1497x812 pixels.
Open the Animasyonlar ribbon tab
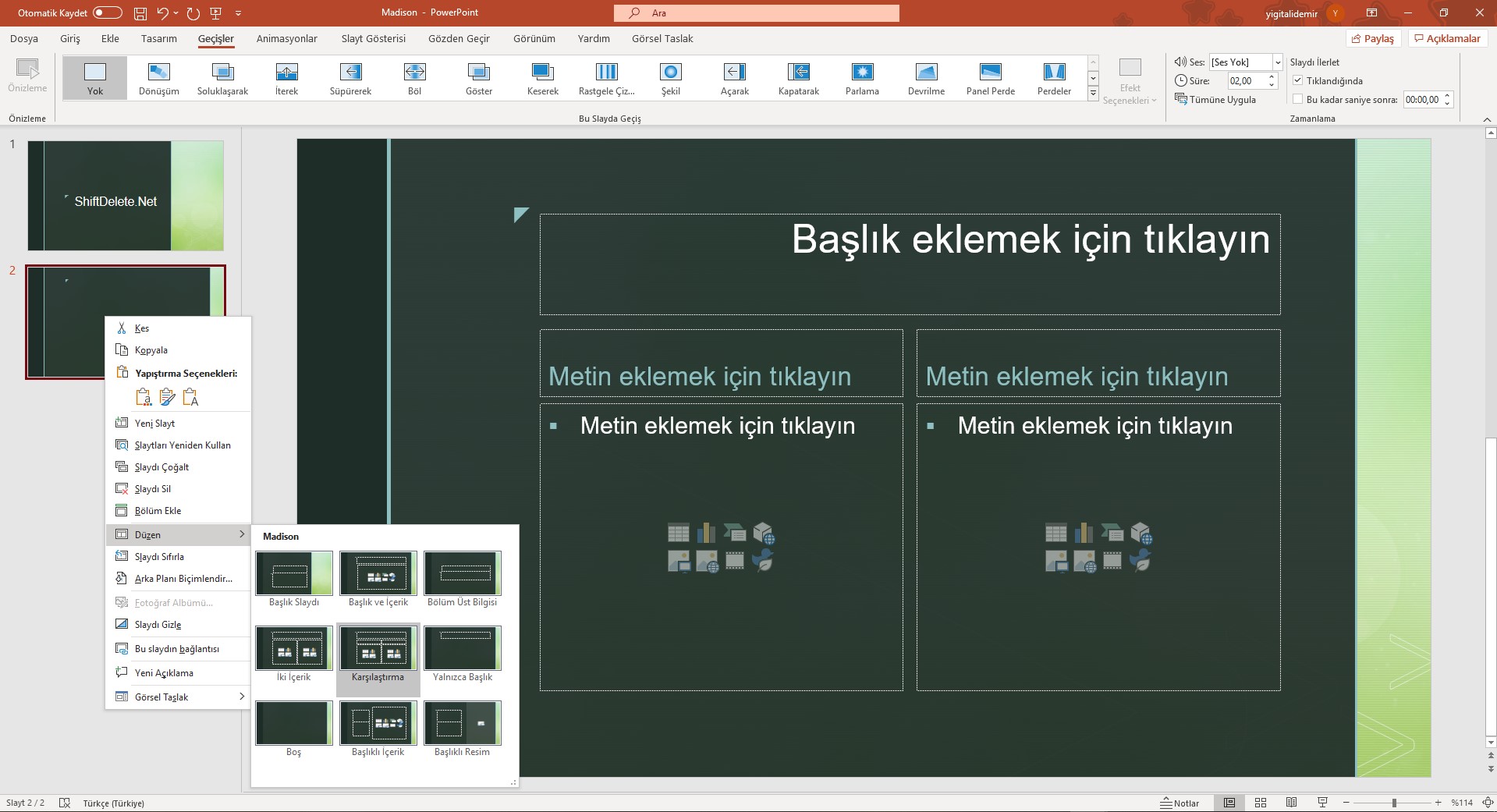[286, 38]
